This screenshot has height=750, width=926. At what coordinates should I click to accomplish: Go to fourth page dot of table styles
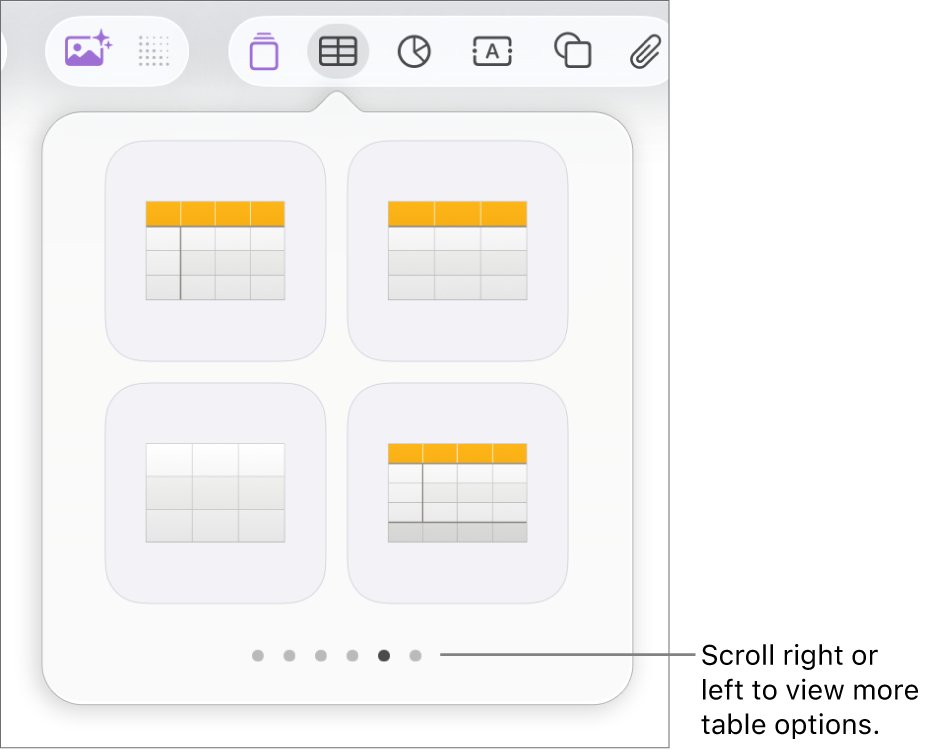353,656
